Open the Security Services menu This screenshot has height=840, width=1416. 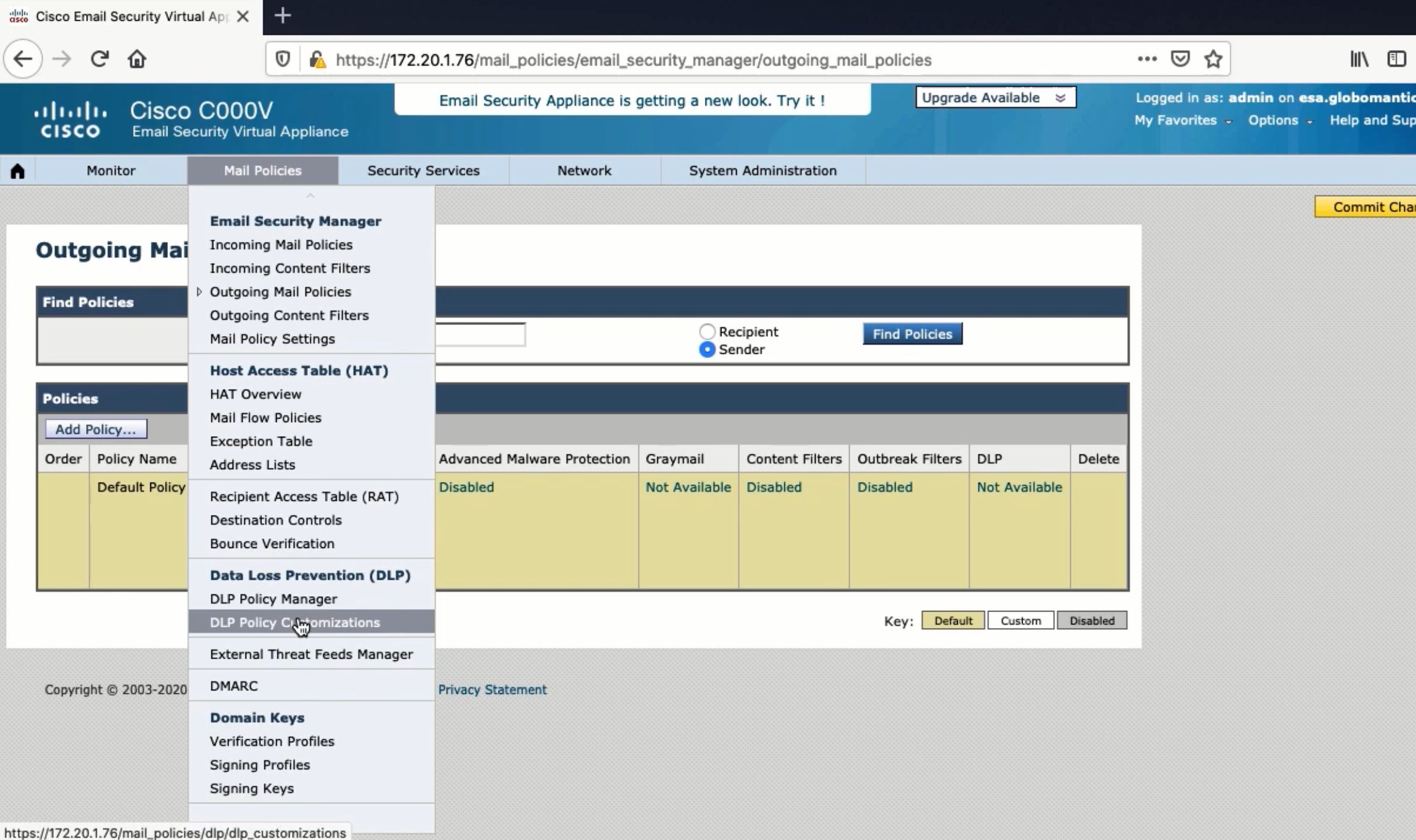pos(423,170)
